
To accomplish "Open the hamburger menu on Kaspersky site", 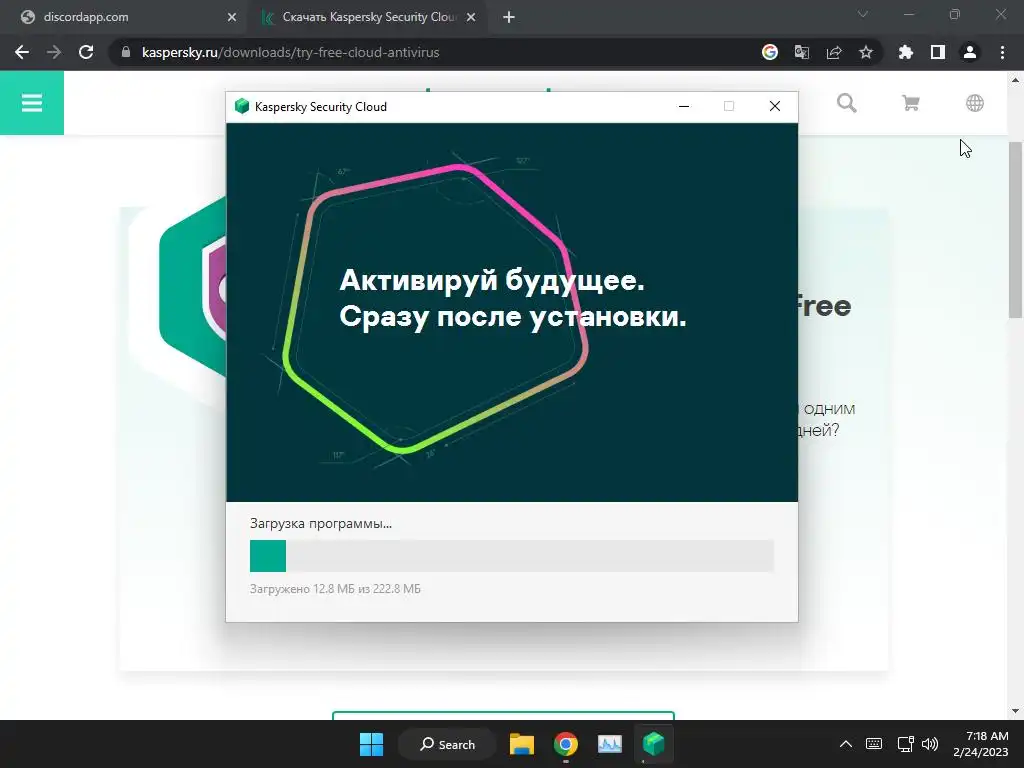I will pos(31,103).
